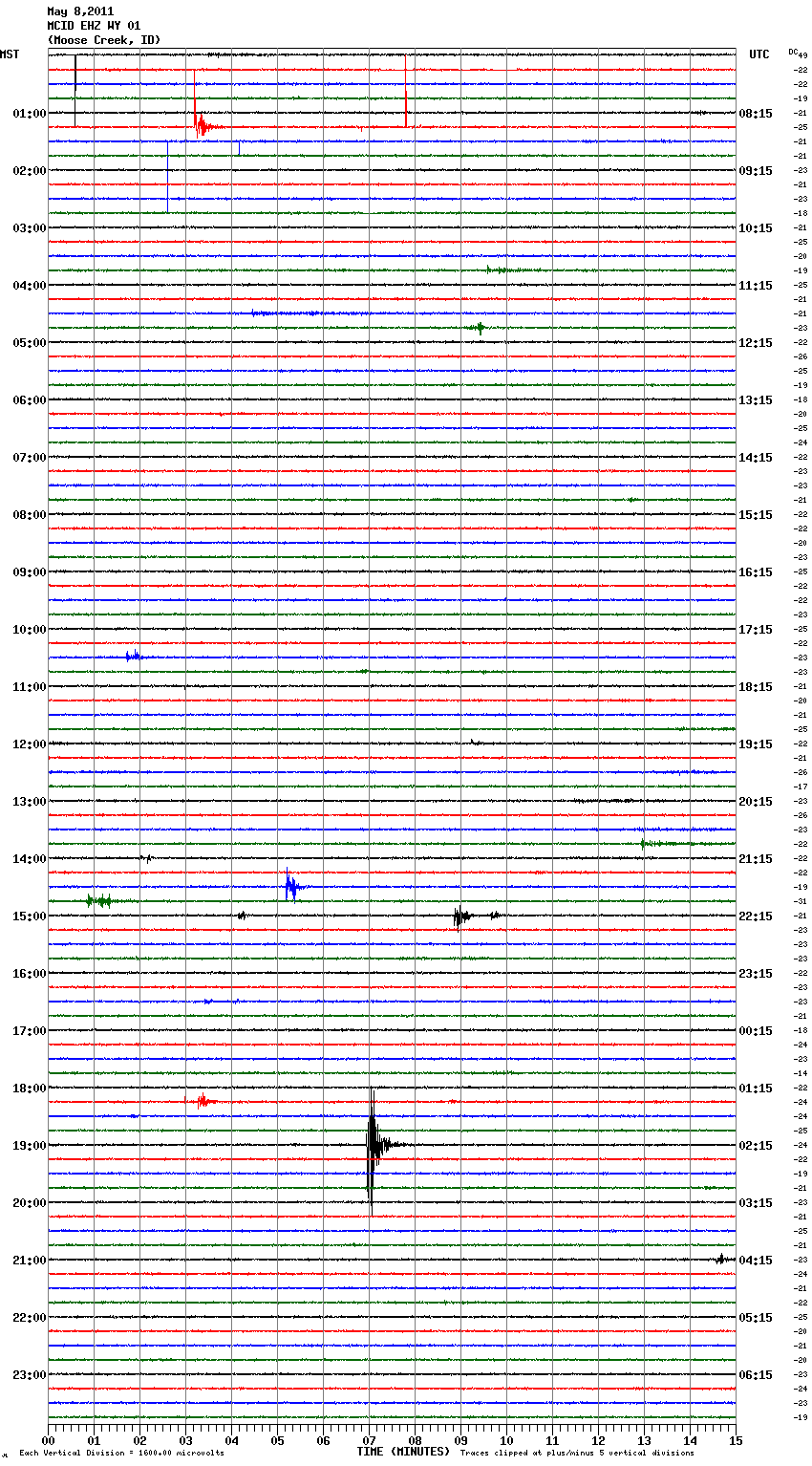The height and width of the screenshot is (1466, 812).
Task: Click the red seismic event below 01:00
Action: pyautogui.click(x=205, y=125)
